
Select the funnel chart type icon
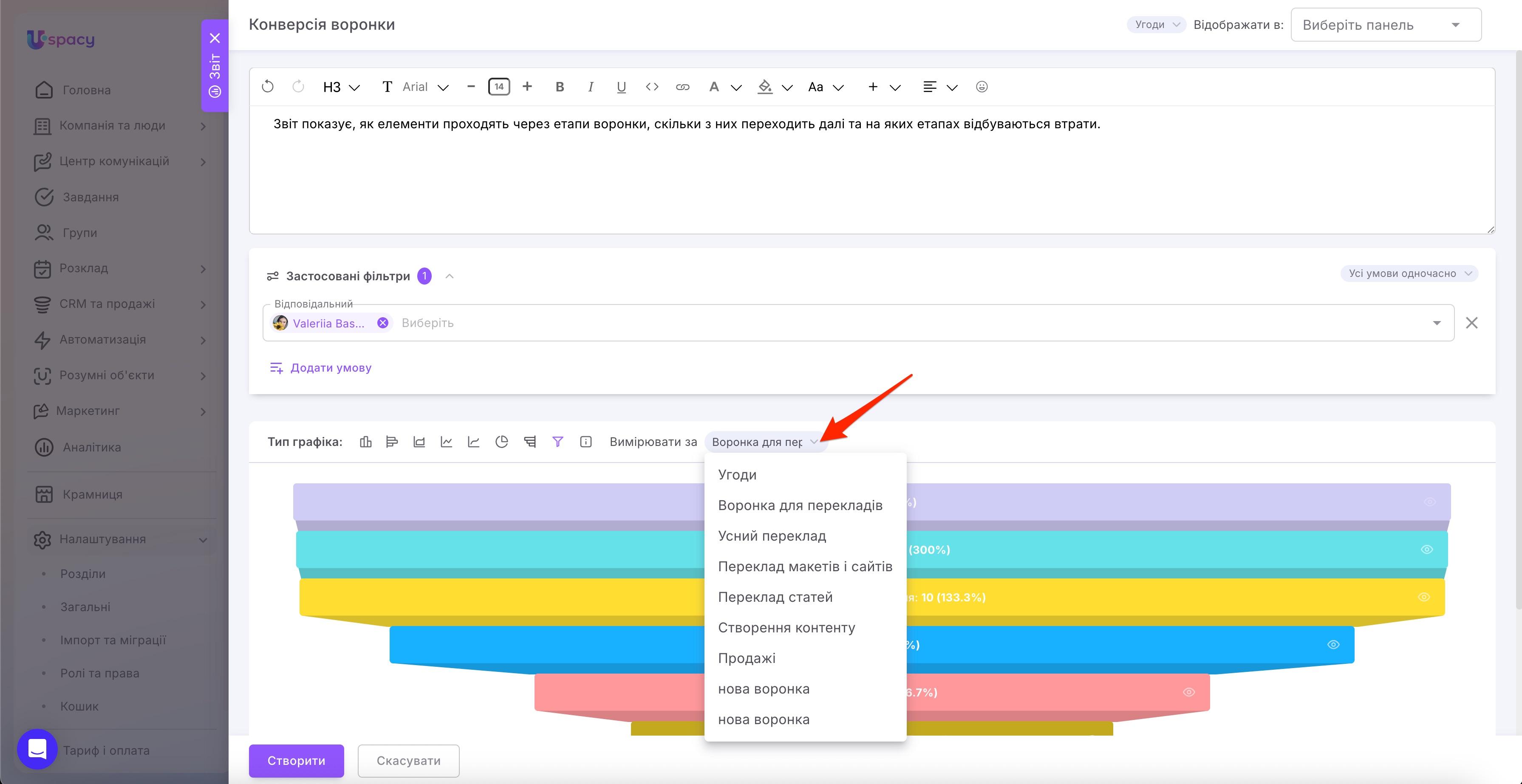pyautogui.click(x=557, y=442)
